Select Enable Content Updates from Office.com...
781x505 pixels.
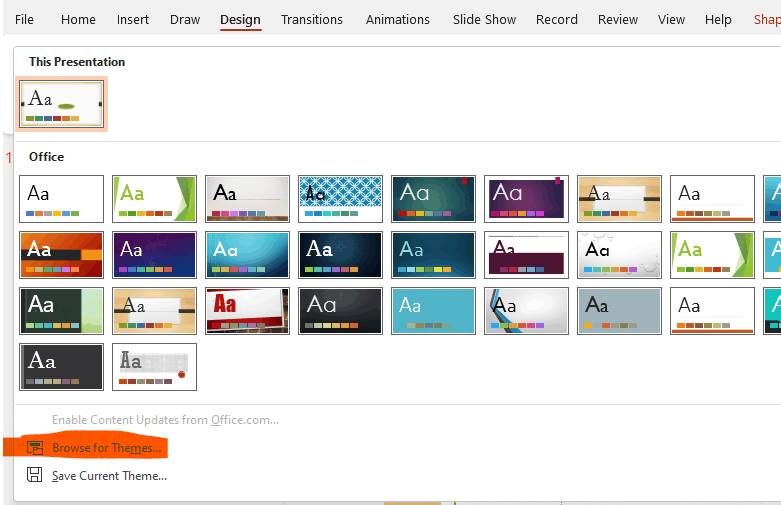pos(165,420)
